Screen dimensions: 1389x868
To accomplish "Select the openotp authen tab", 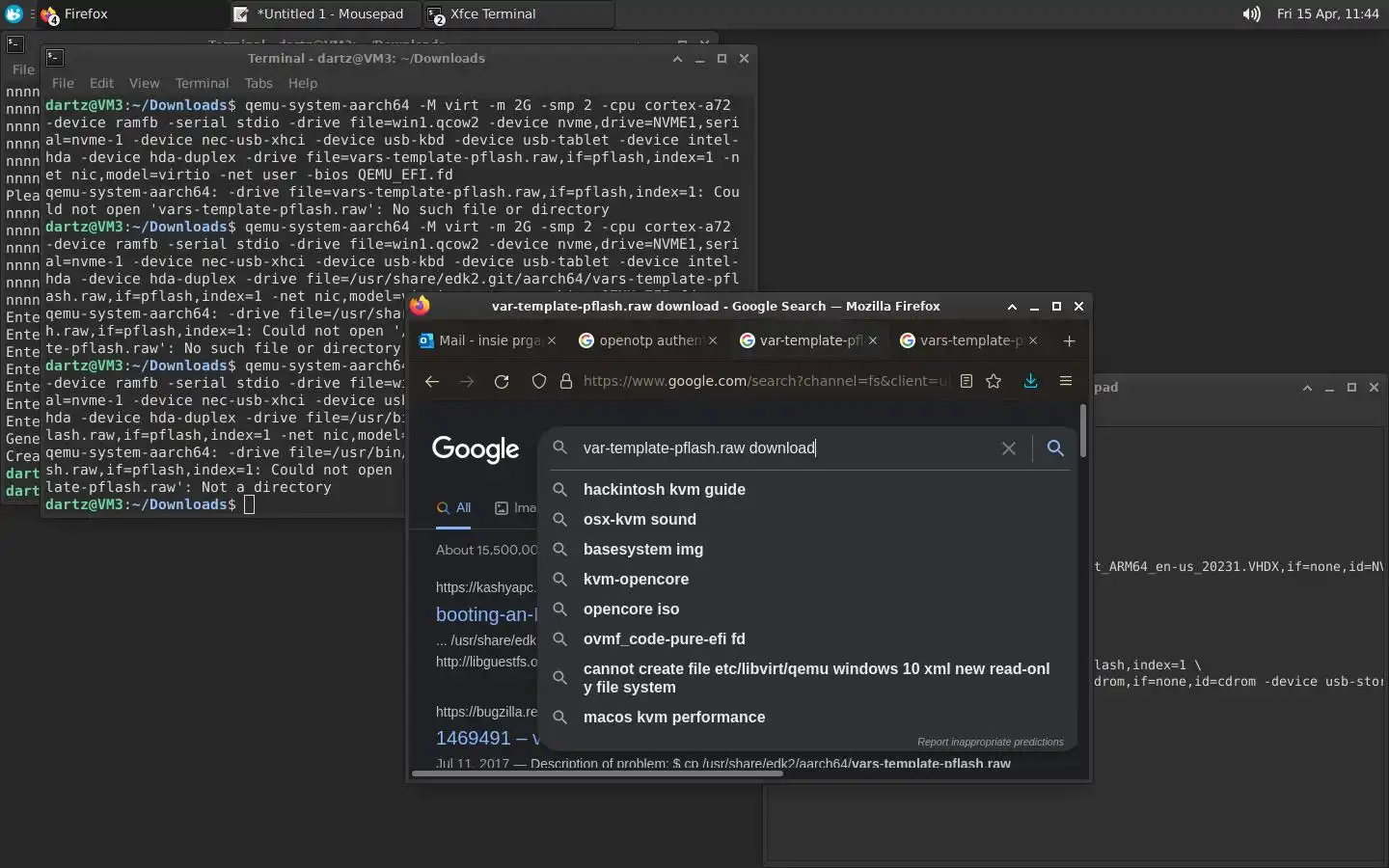I will click(x=648, y=340).
